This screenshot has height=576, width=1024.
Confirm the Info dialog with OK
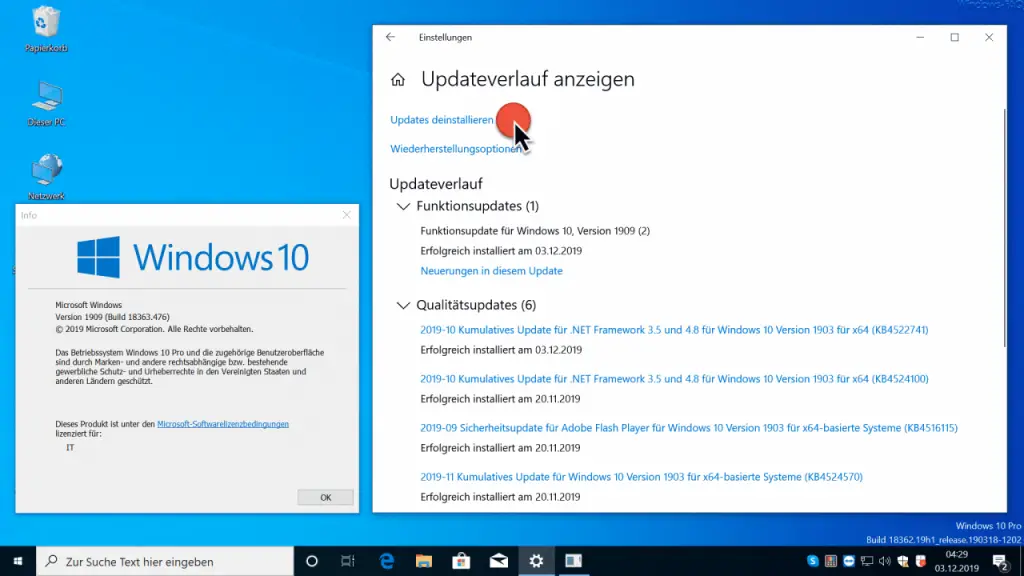tap(325, 496)
